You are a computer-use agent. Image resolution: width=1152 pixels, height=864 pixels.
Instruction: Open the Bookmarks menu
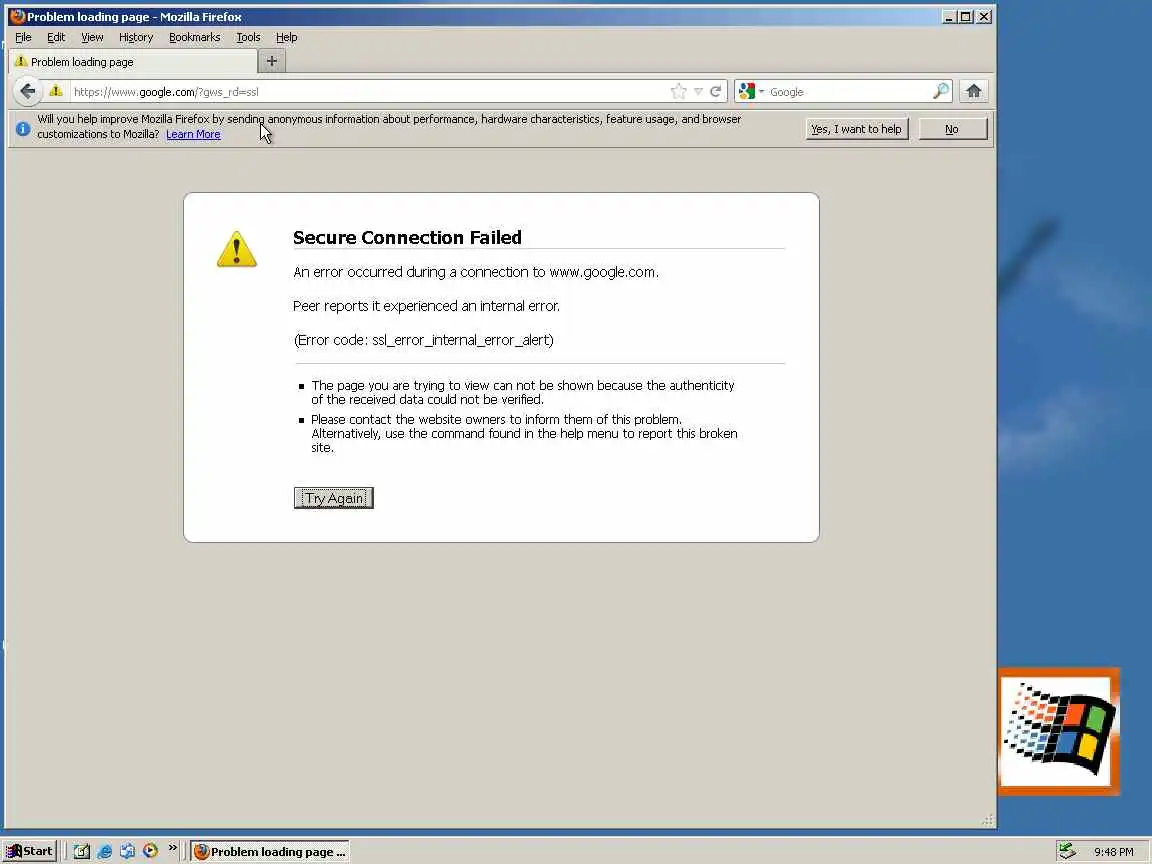194,37
